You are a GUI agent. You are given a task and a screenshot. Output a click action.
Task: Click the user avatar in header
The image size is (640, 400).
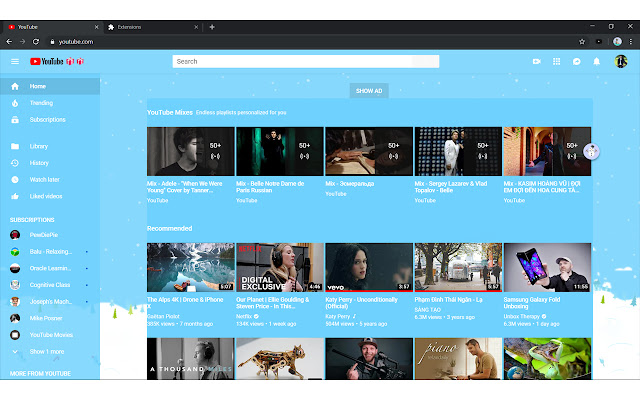click(x=620, y=62)
